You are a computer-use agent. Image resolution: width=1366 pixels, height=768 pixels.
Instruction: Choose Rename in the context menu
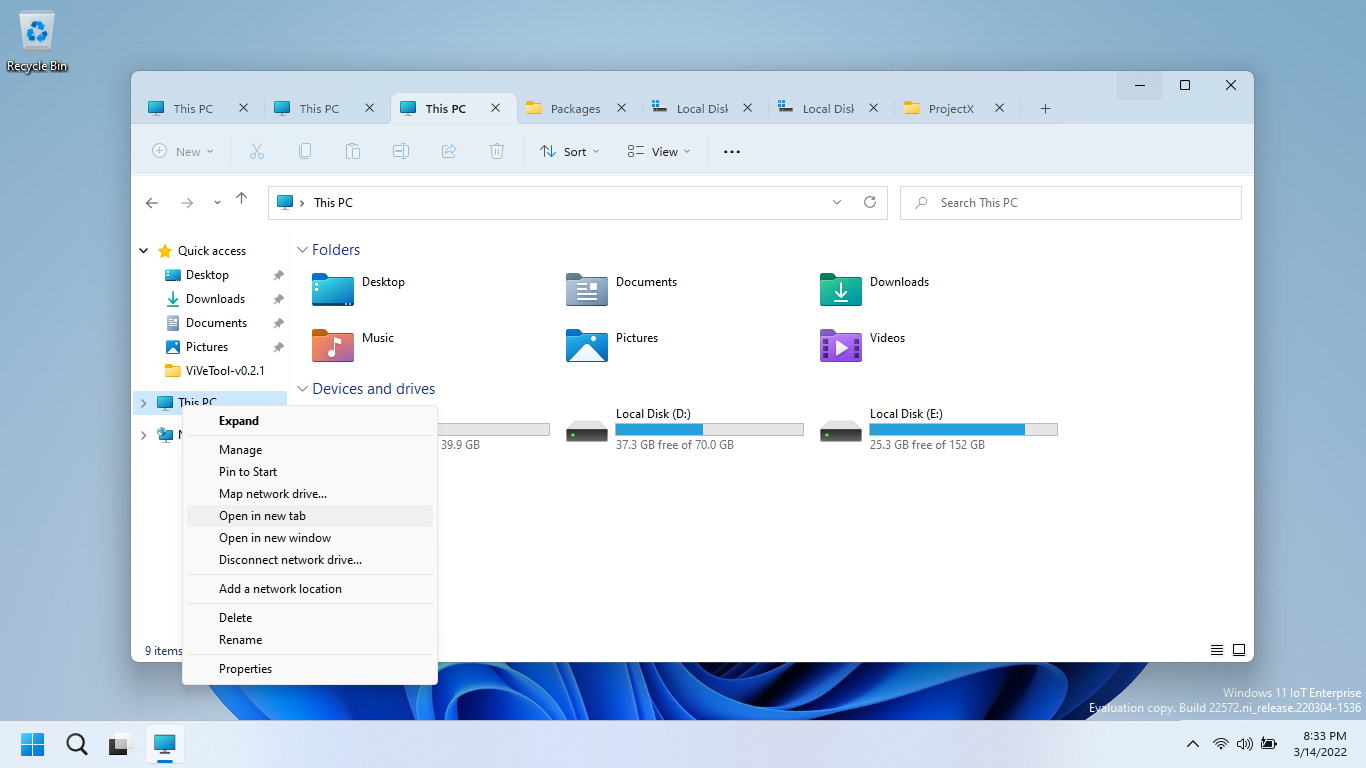[310, 640]
